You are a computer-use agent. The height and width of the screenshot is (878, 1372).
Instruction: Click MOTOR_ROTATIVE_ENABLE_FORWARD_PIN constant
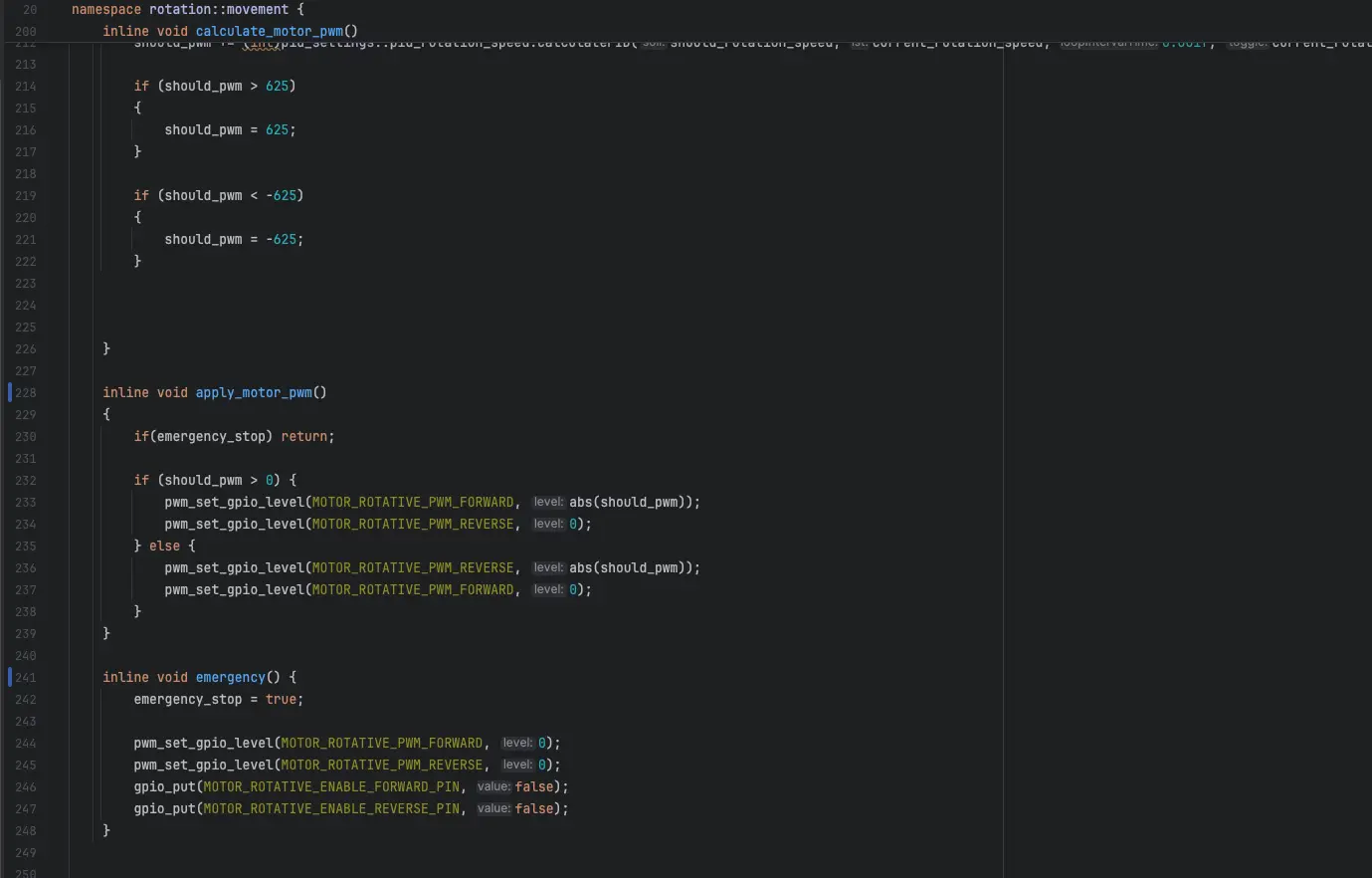point(331,787)
